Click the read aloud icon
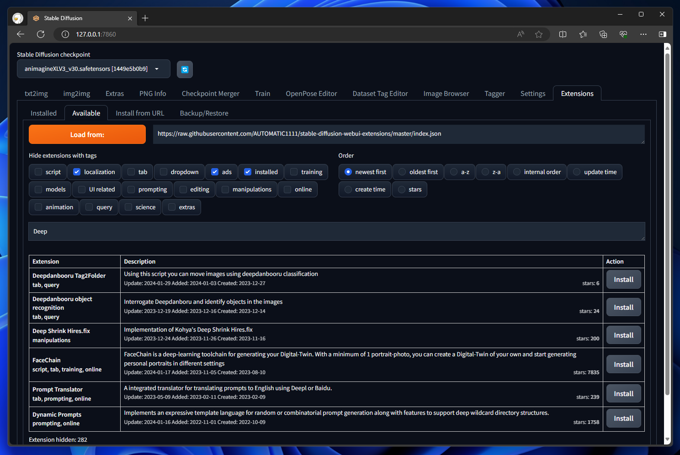This screenshot has width=680, height=455. click(x=520, y=34)
